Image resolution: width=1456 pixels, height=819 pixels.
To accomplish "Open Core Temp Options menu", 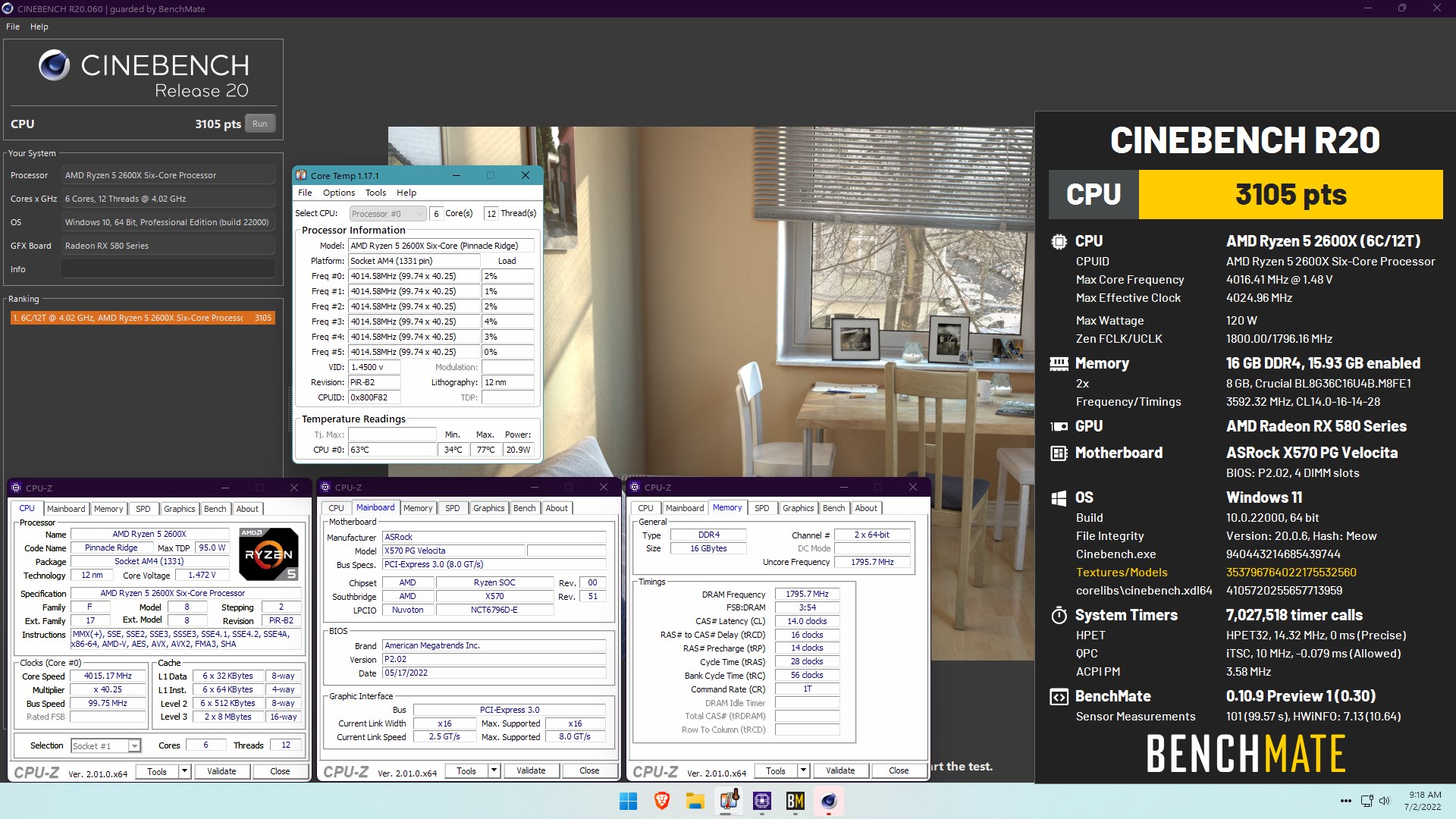I will point(339,193).
